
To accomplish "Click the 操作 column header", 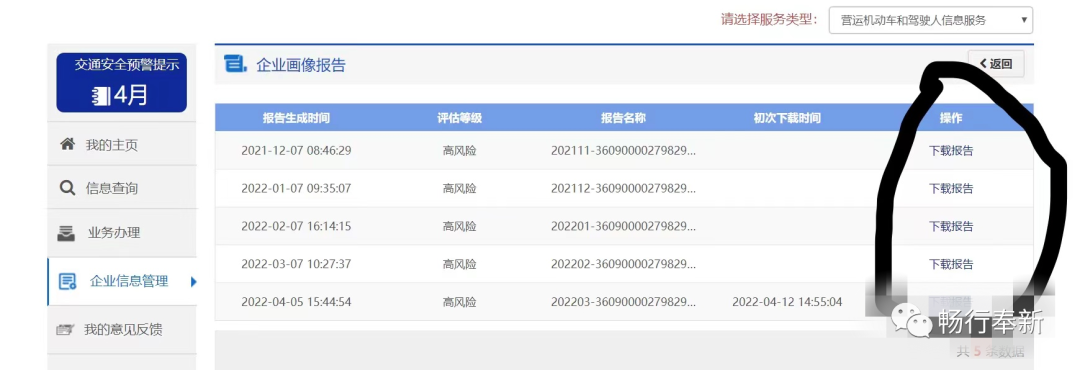I will (951, 118).
